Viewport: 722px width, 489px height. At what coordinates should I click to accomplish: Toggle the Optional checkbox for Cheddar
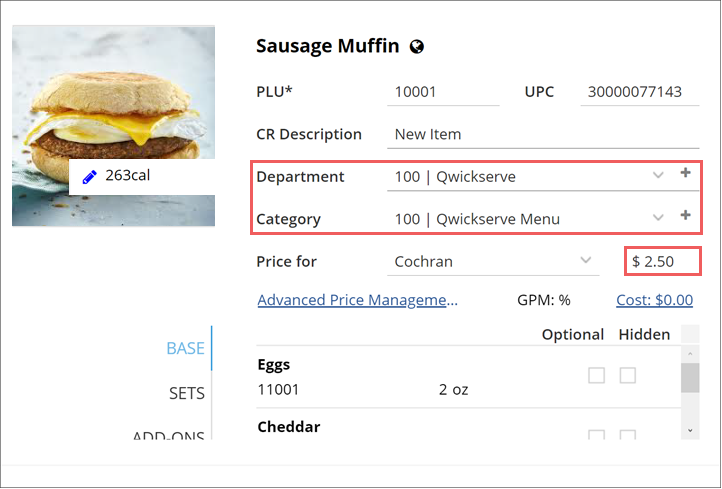click(596, 435)
